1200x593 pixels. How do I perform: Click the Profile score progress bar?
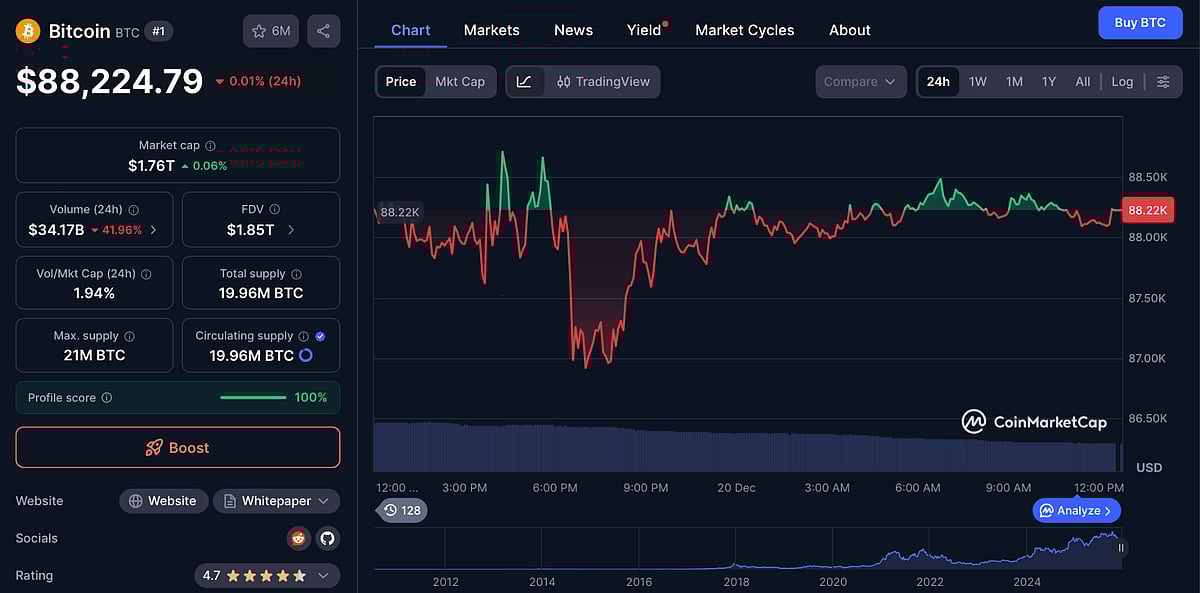click(x=253, y=397)
